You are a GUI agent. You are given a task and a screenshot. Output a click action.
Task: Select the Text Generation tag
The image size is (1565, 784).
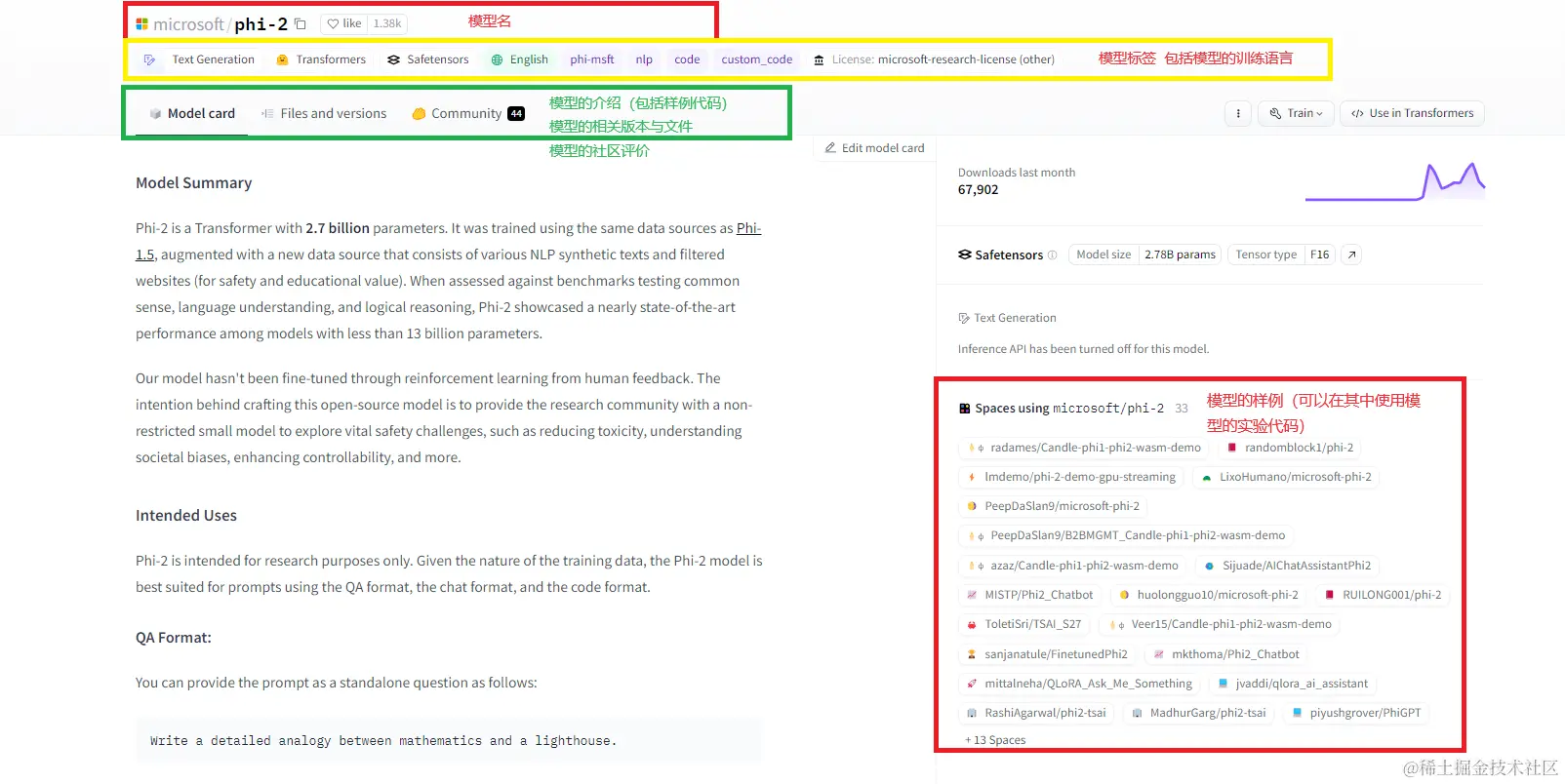pyautogui.click(x=200, y=59)
